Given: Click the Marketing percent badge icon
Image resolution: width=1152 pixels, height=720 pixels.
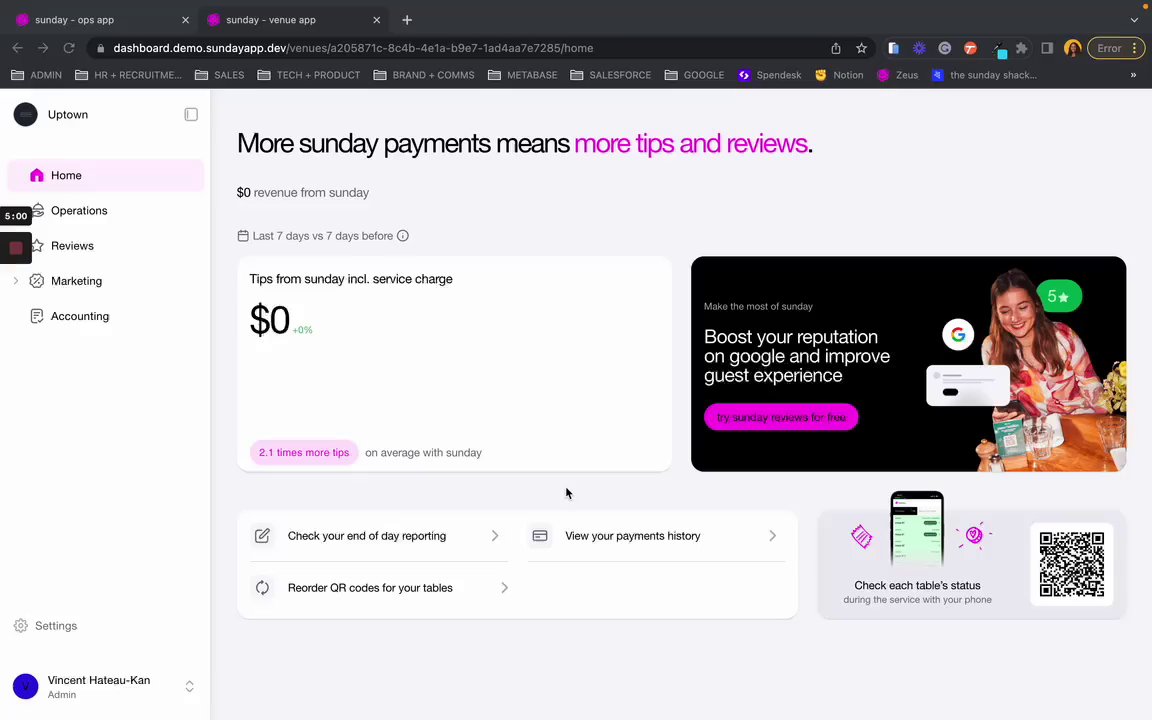Looking at the screenshot, I should coord(37,281).
